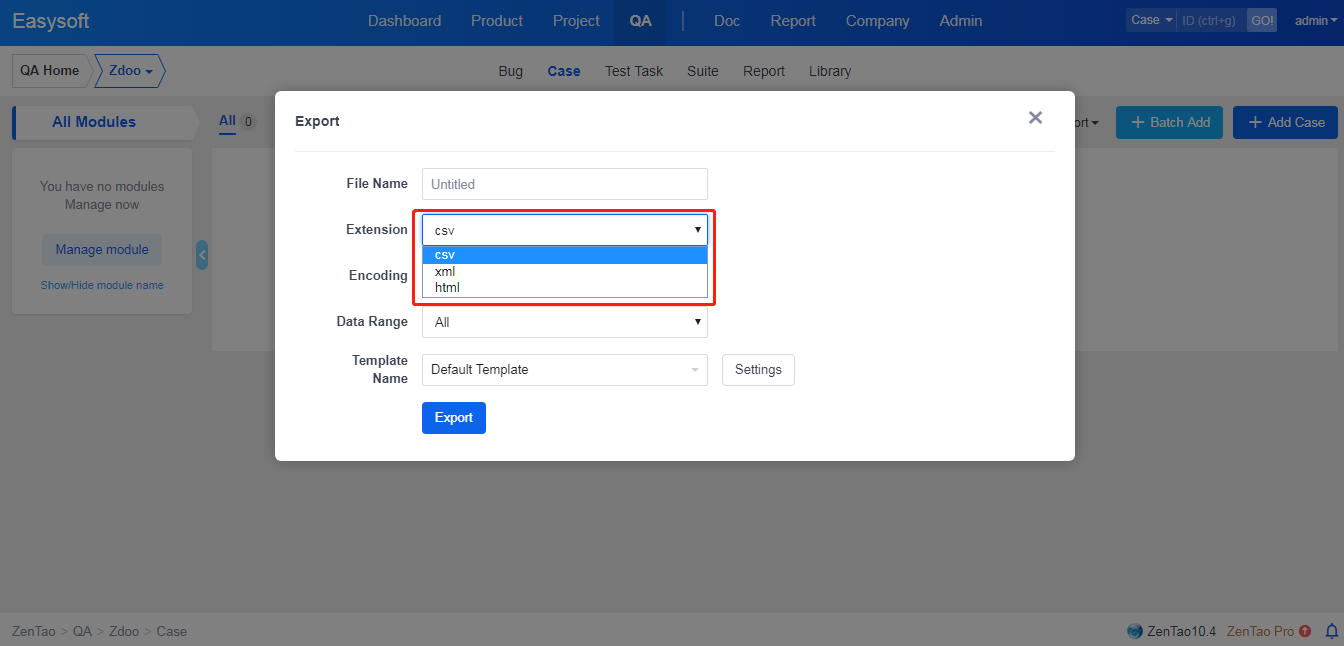Click the ZenTao Pro upgrade arrow icon

(1305, 631)
